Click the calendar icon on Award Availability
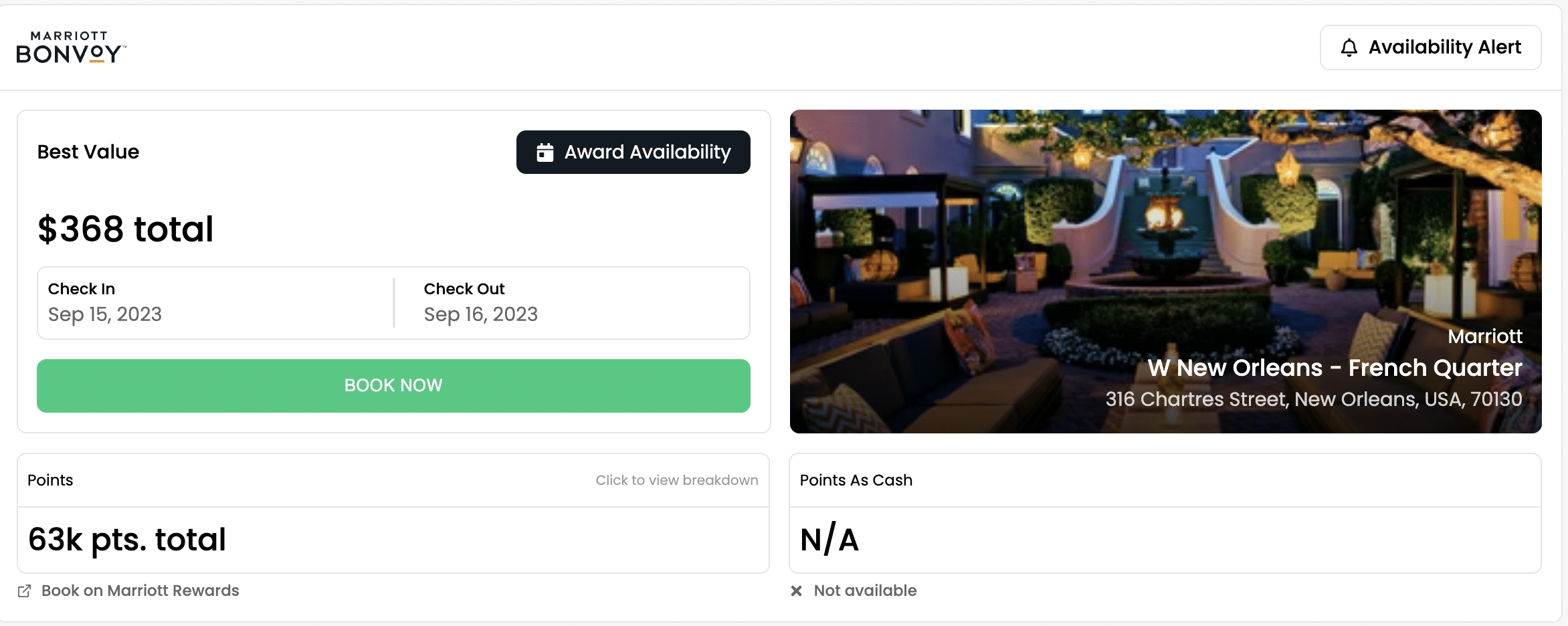 [545, 152]
